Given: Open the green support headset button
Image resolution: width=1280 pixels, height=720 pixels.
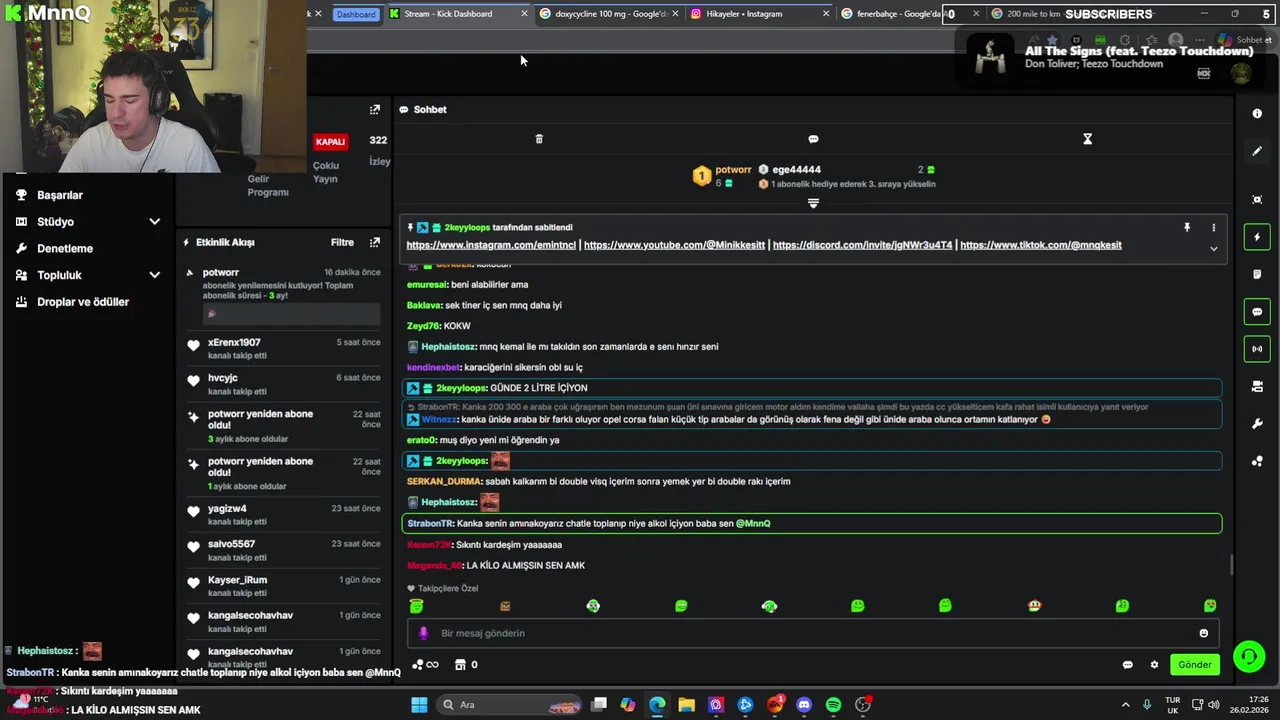Looking at the screenshot, I should 1249,657.
